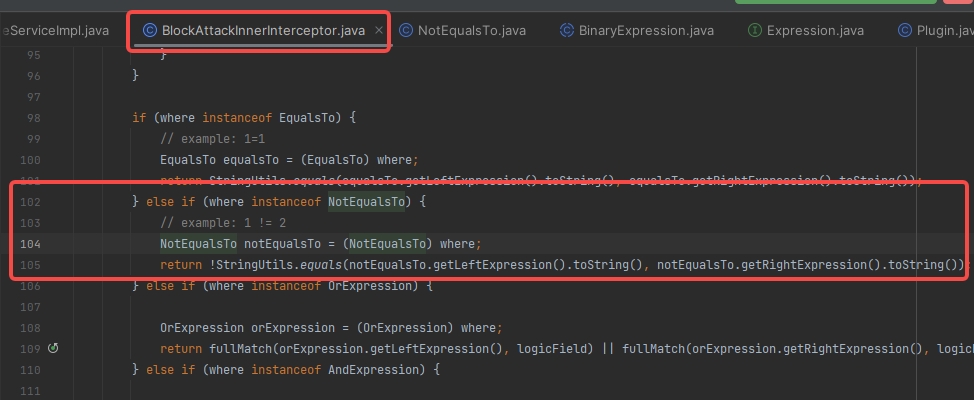Click the highlighted NotEqualsTo on line 102
Viewport: 974px width, 400px height.
(366, 202)
